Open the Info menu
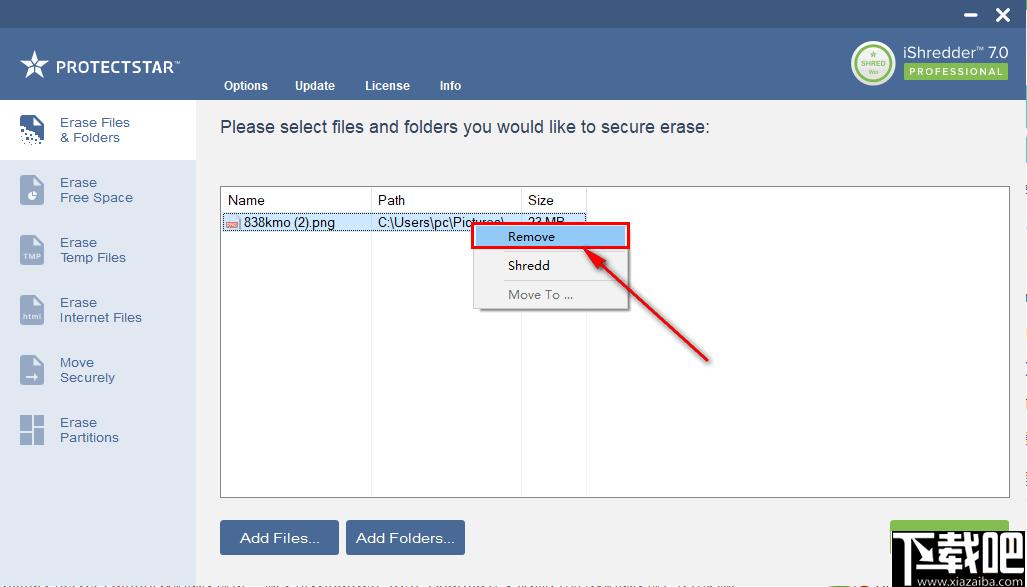This screenshot has height=587, width=1027. (450, 86)
